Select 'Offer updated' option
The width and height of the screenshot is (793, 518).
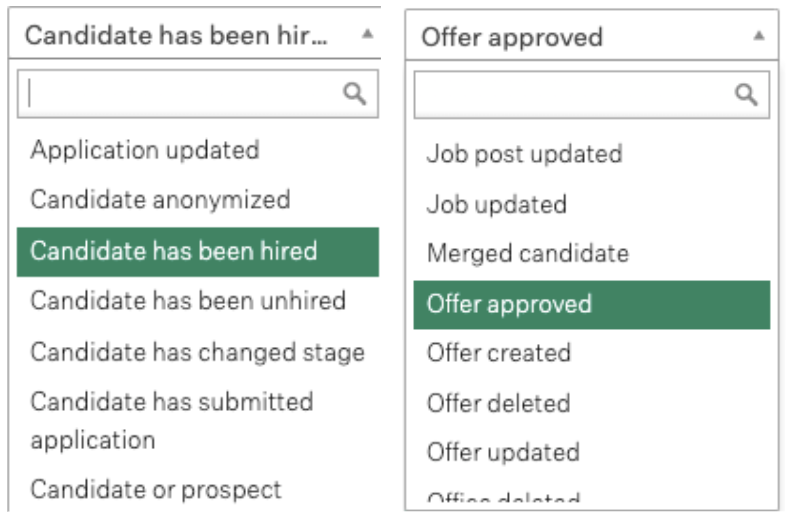[x=592, y=452]
